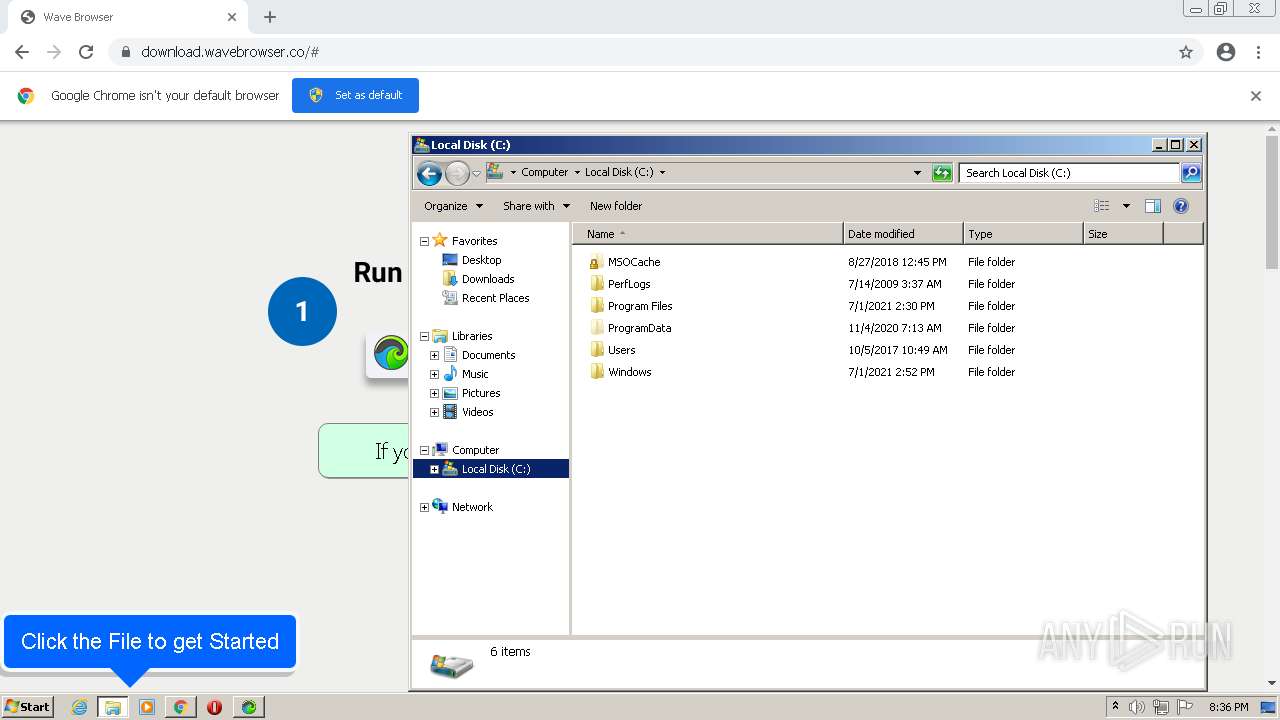This screenshot has height=720, width=1280.
Task: Select the MSOCache folder icon
Action: tap(597, 262)
